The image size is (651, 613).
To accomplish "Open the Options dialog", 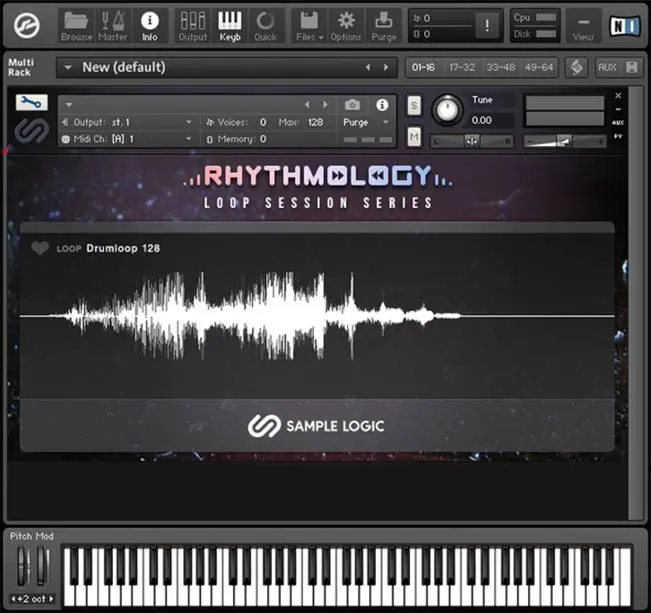I will [345, 26].
